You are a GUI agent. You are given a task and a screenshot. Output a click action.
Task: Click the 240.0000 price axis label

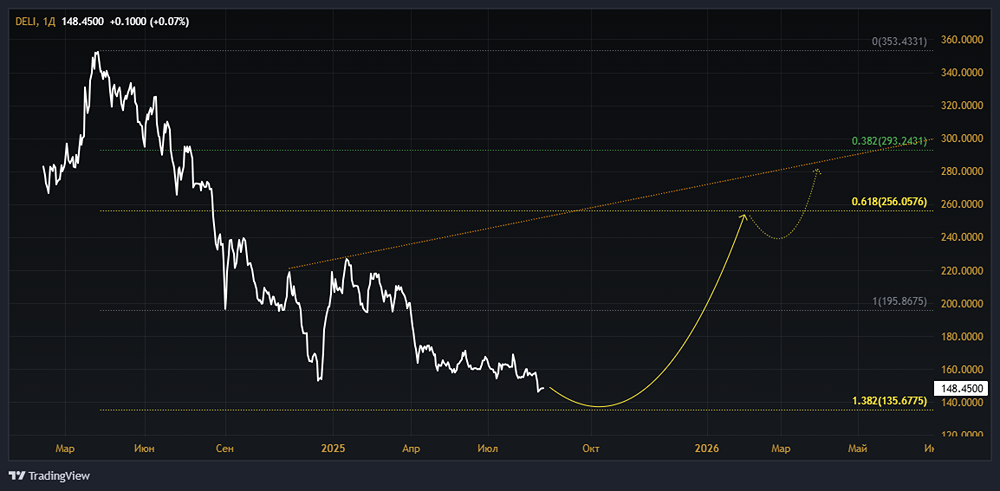pyautogui.click(x=962, y=238)
